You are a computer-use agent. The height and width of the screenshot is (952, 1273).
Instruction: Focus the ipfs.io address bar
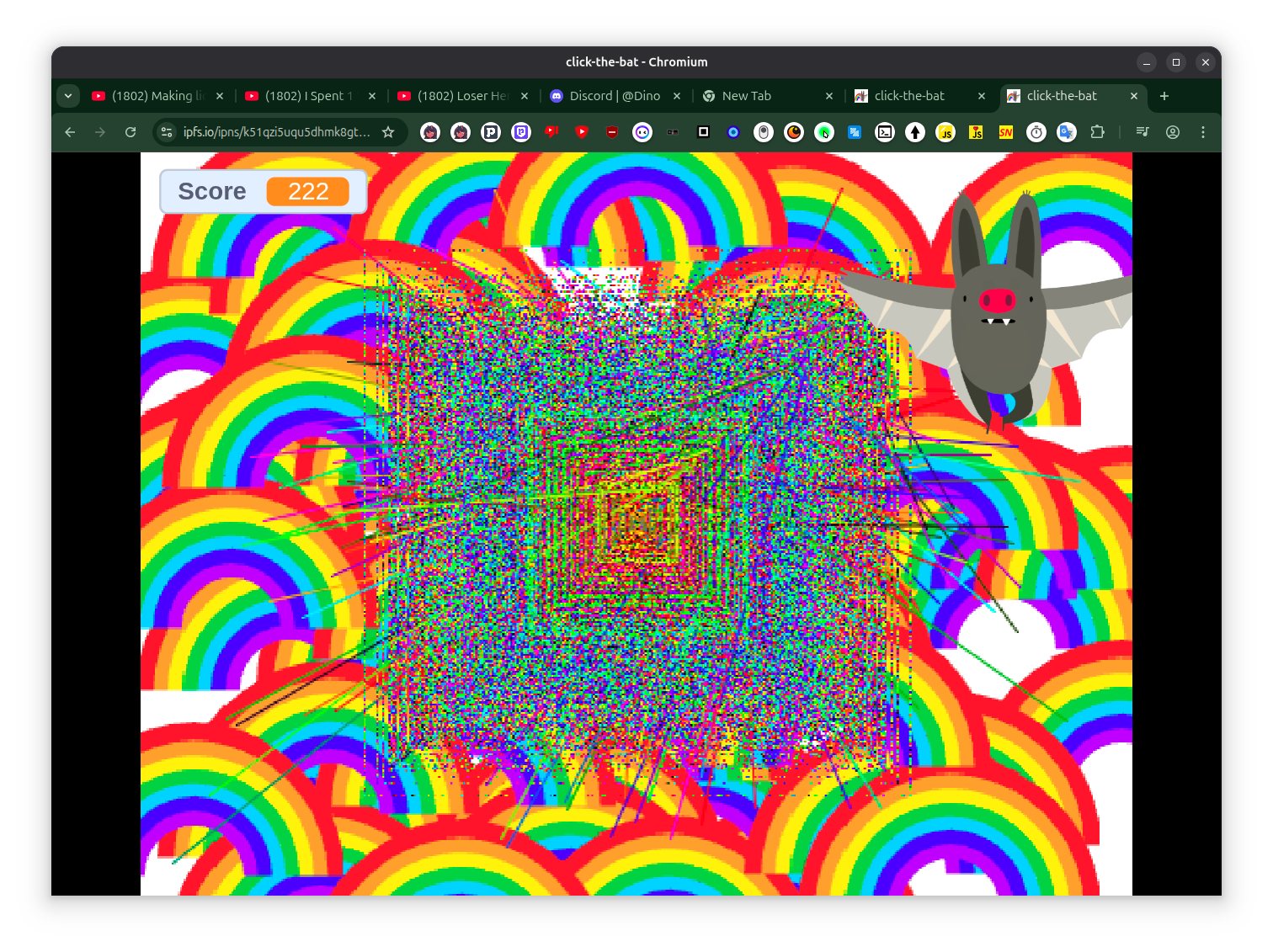pos(277,132)
